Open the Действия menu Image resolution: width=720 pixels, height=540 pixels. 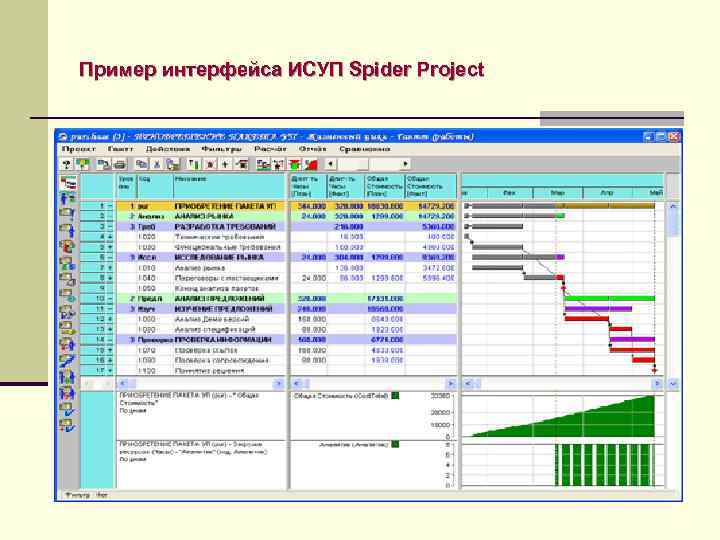(168, 149)
